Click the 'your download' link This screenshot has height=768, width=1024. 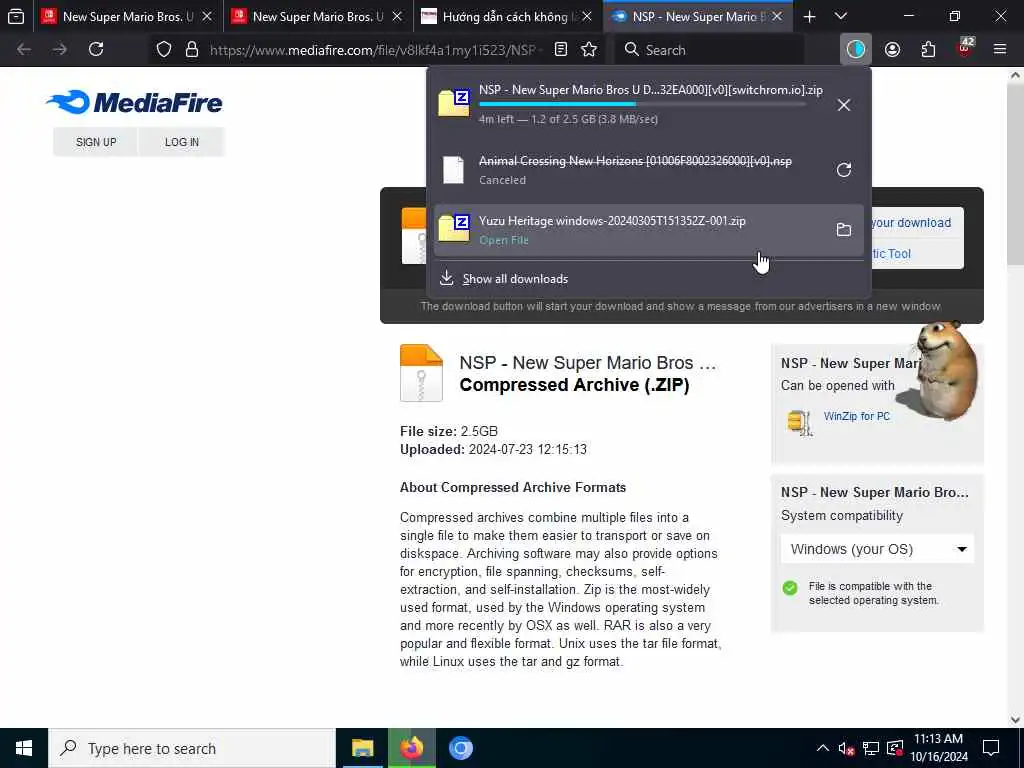pyautogui.click(x=912, y=223)
